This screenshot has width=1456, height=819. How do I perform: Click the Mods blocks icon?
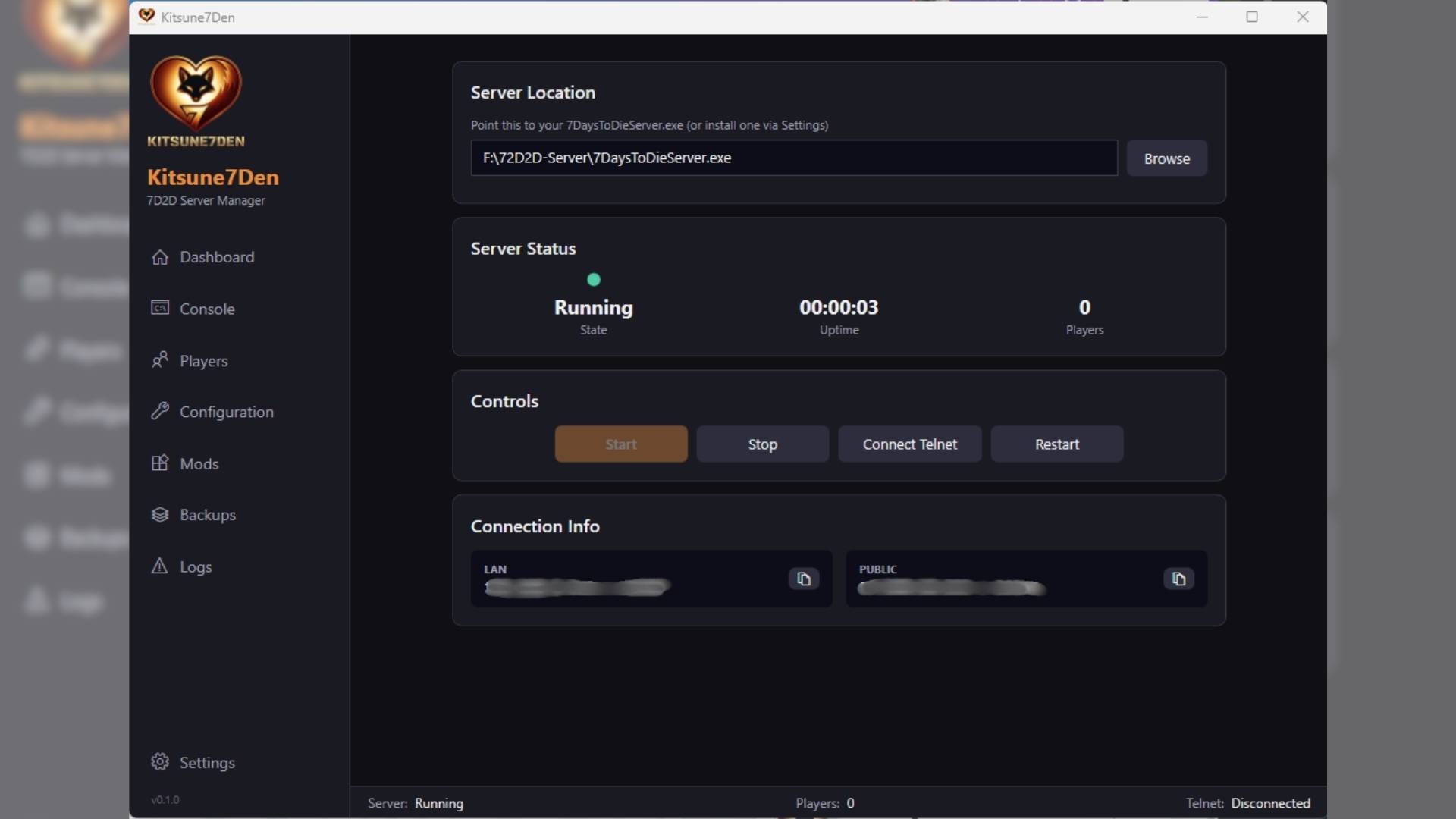159,463
